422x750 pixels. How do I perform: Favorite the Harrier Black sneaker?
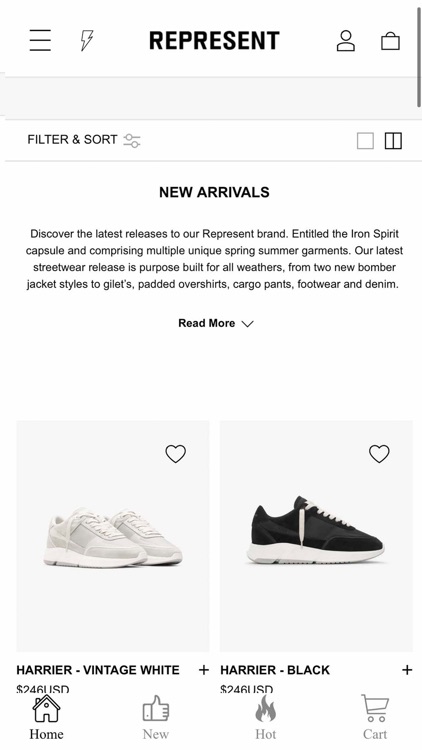379,453
